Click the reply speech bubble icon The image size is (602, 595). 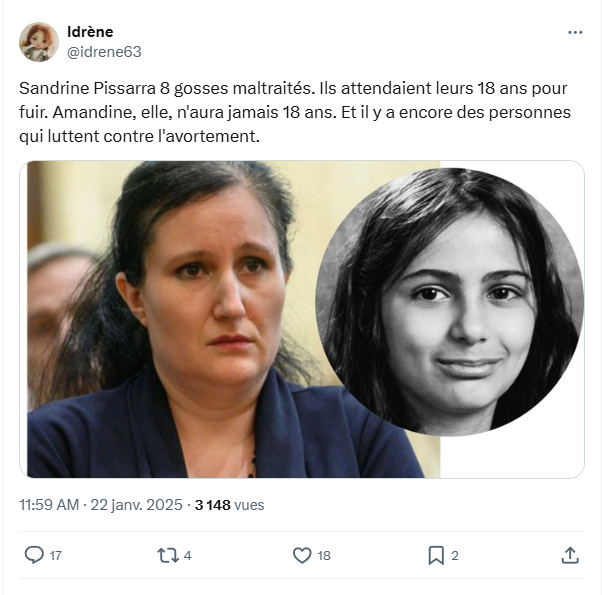(x=34, y=555)
